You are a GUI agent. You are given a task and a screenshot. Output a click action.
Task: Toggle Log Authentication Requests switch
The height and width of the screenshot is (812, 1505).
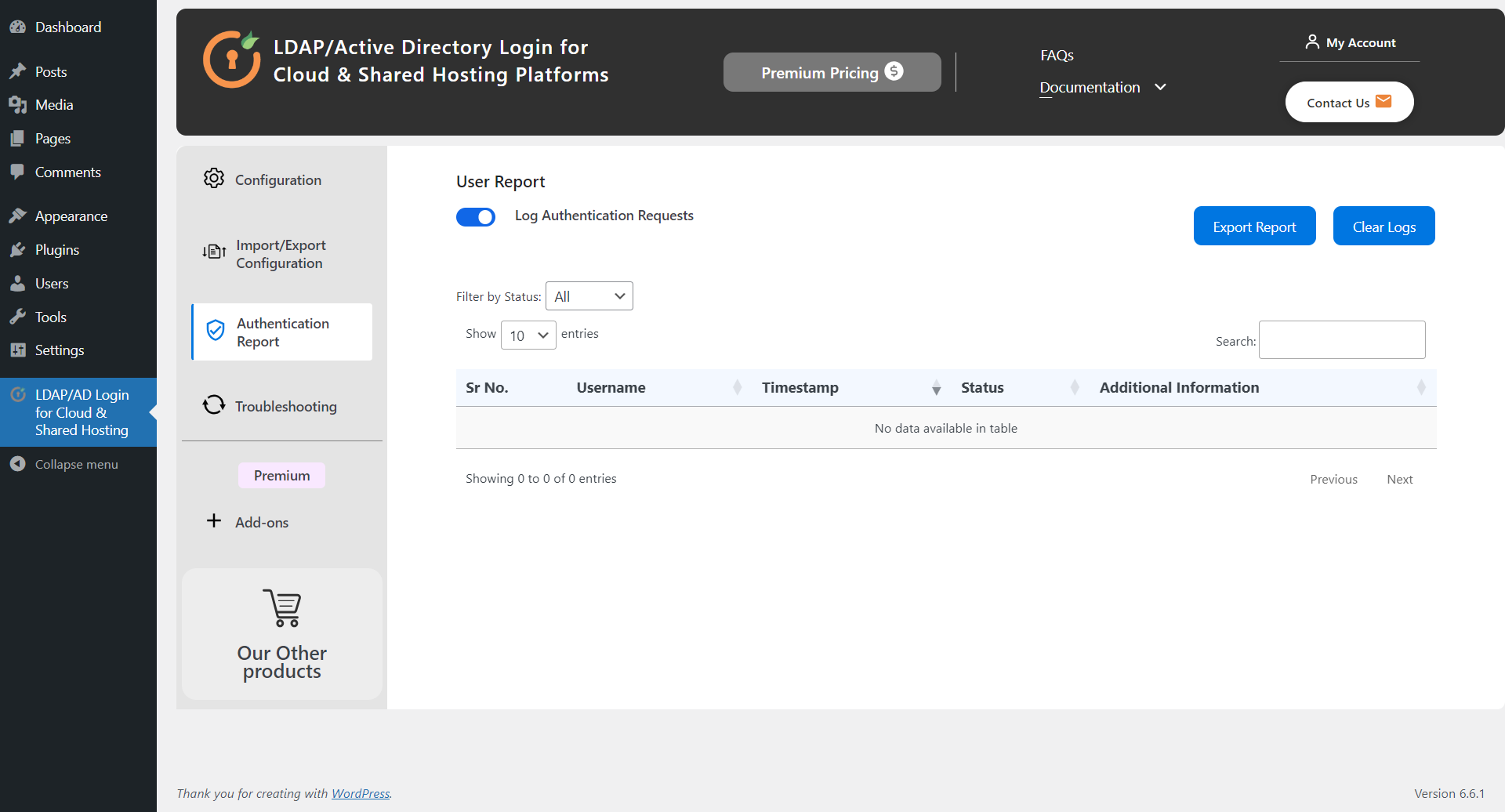pyautogui.click(x=476, y=217)
